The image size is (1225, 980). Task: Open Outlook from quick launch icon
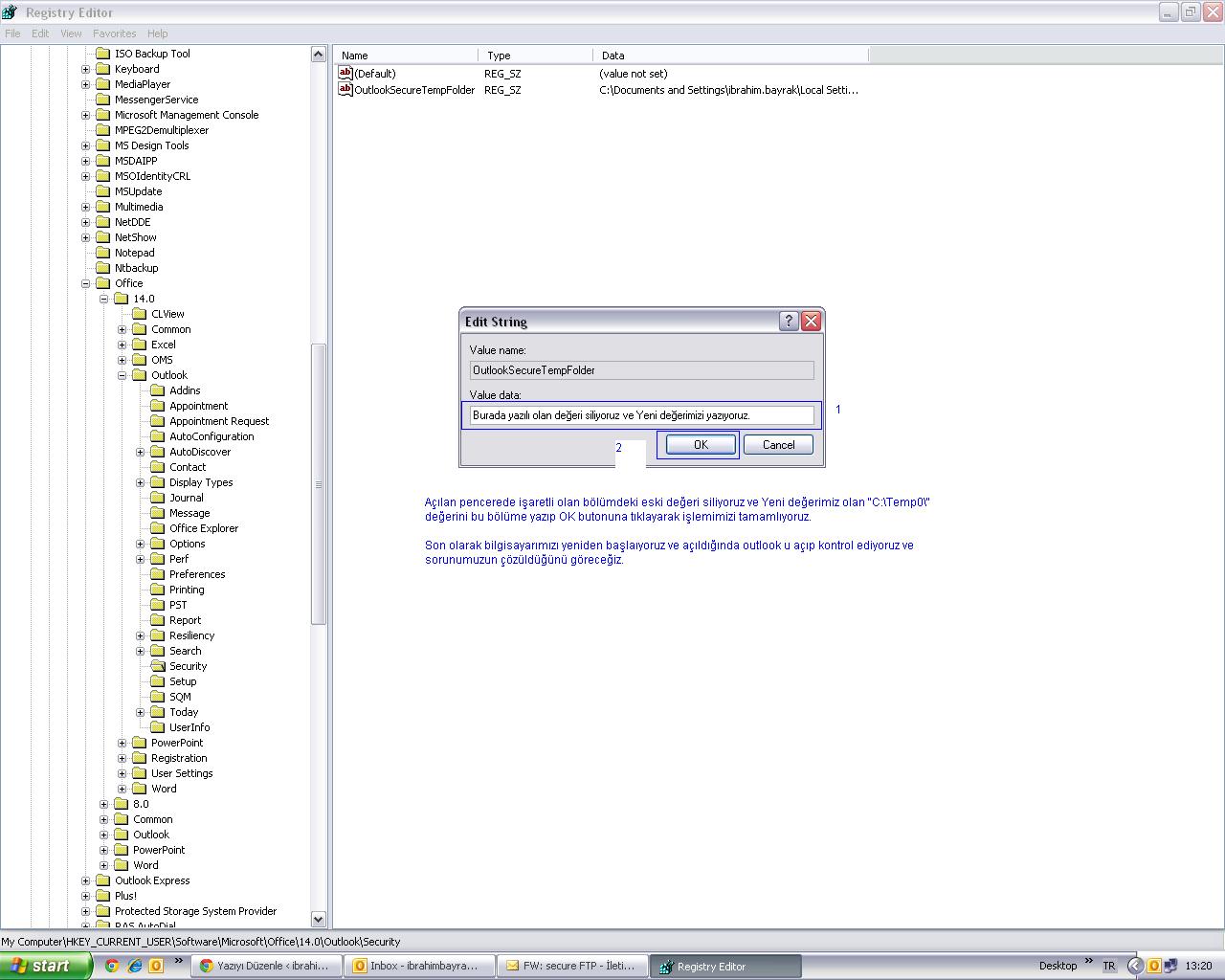(x=155, y=966)
